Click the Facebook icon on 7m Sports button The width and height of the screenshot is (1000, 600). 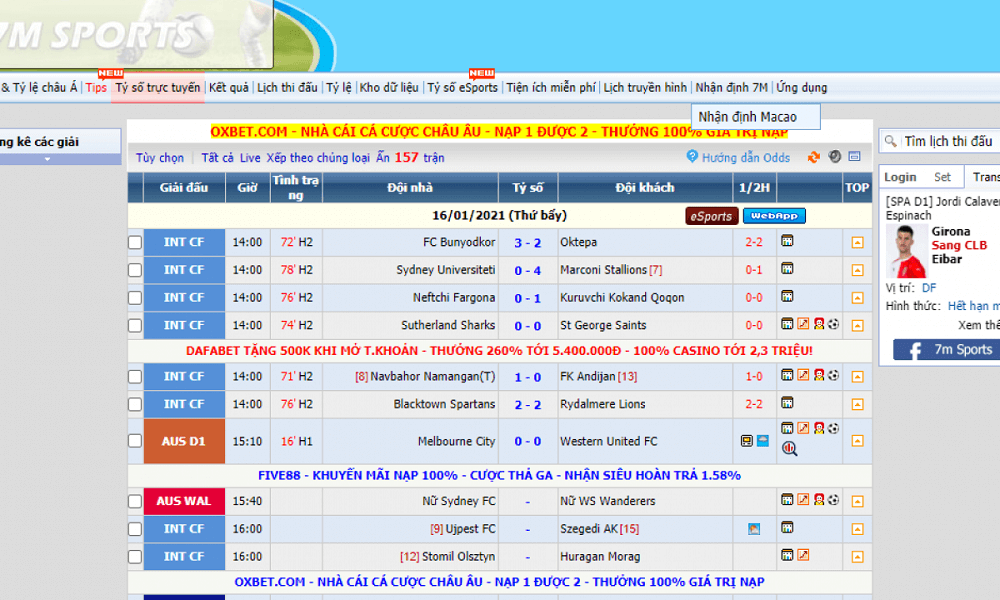point(915,350)
